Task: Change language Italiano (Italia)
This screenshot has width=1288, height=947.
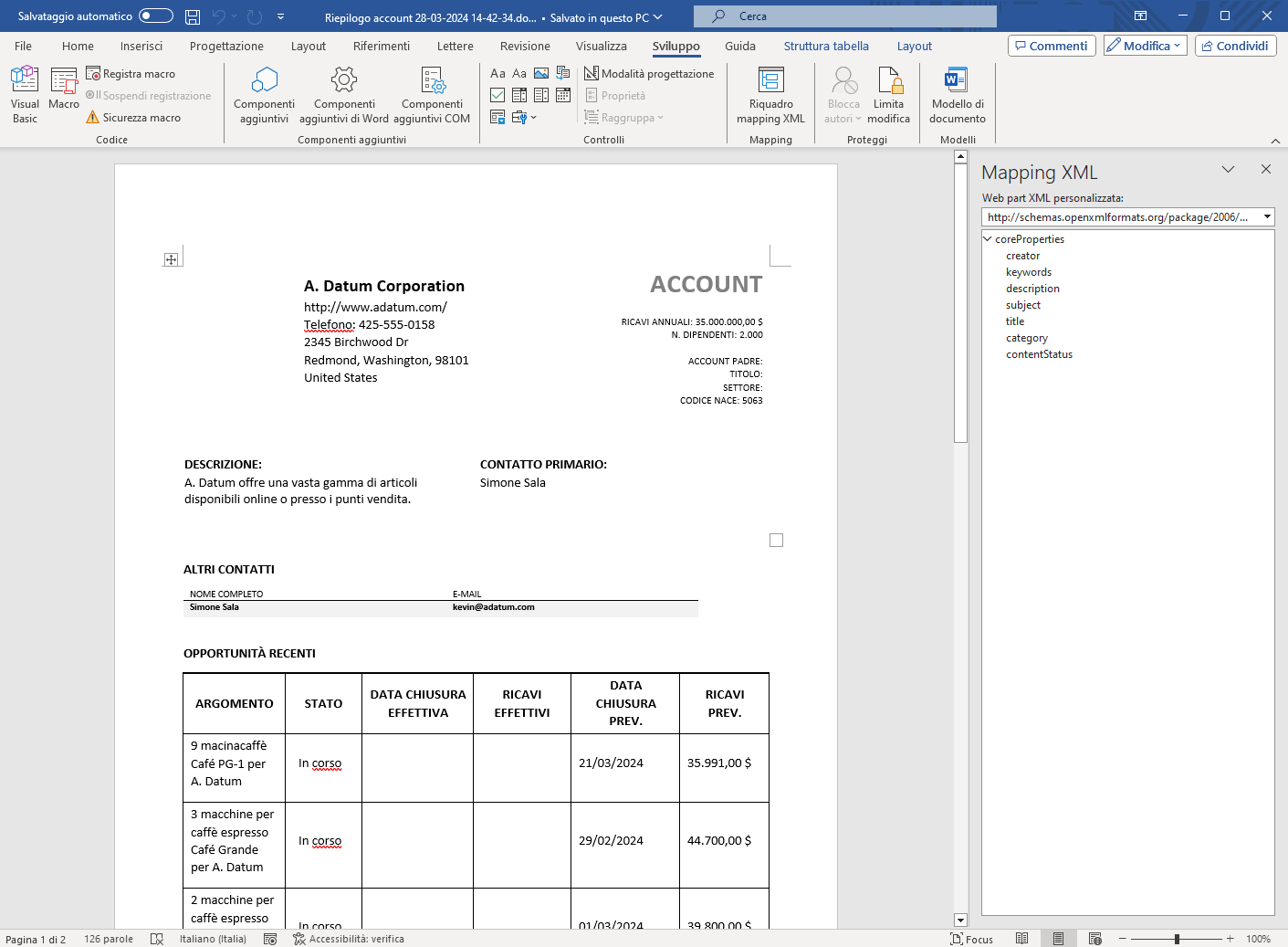Action: click(x=213, y=939)
